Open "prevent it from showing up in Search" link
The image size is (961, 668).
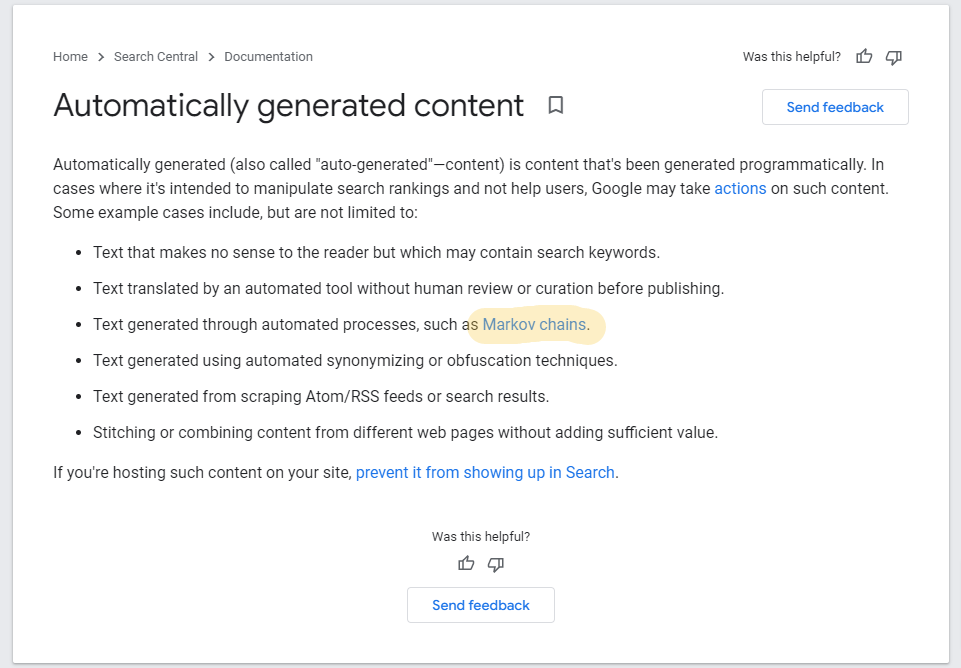pyautogui.click(x=485, y=472)
